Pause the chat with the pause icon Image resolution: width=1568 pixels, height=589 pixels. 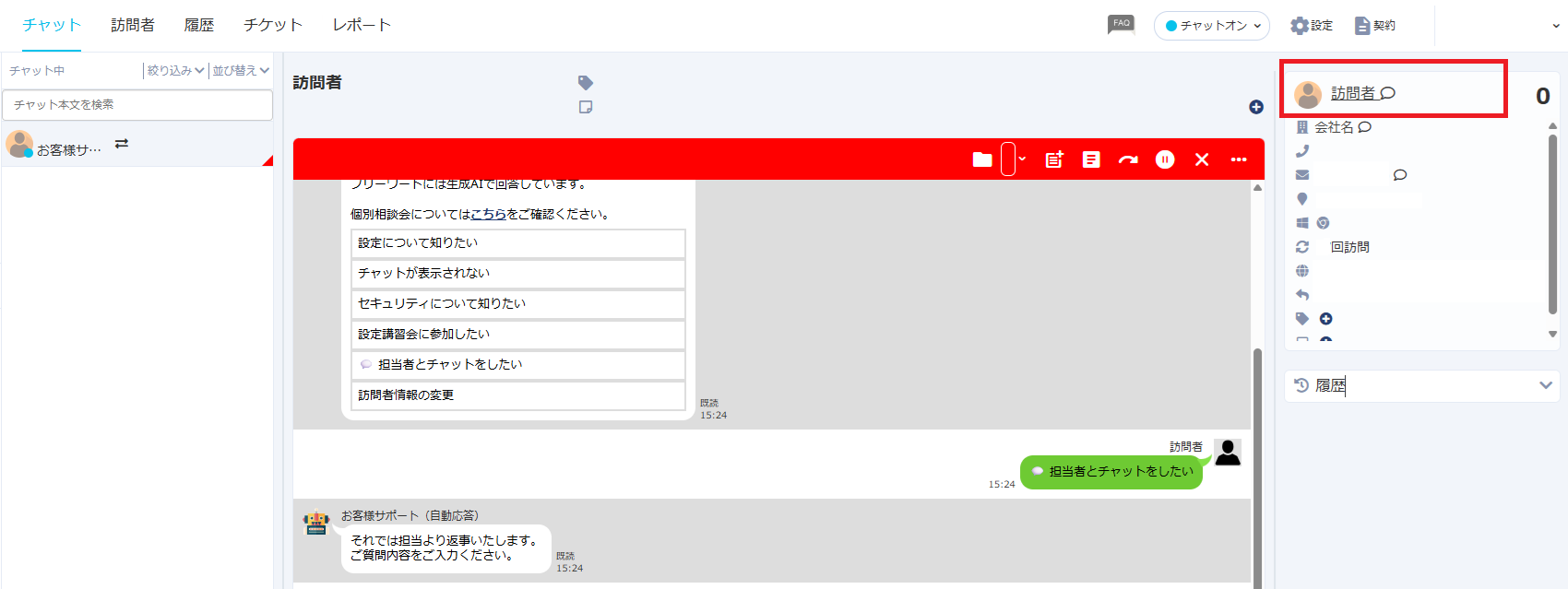click(x=1165, y=159)
